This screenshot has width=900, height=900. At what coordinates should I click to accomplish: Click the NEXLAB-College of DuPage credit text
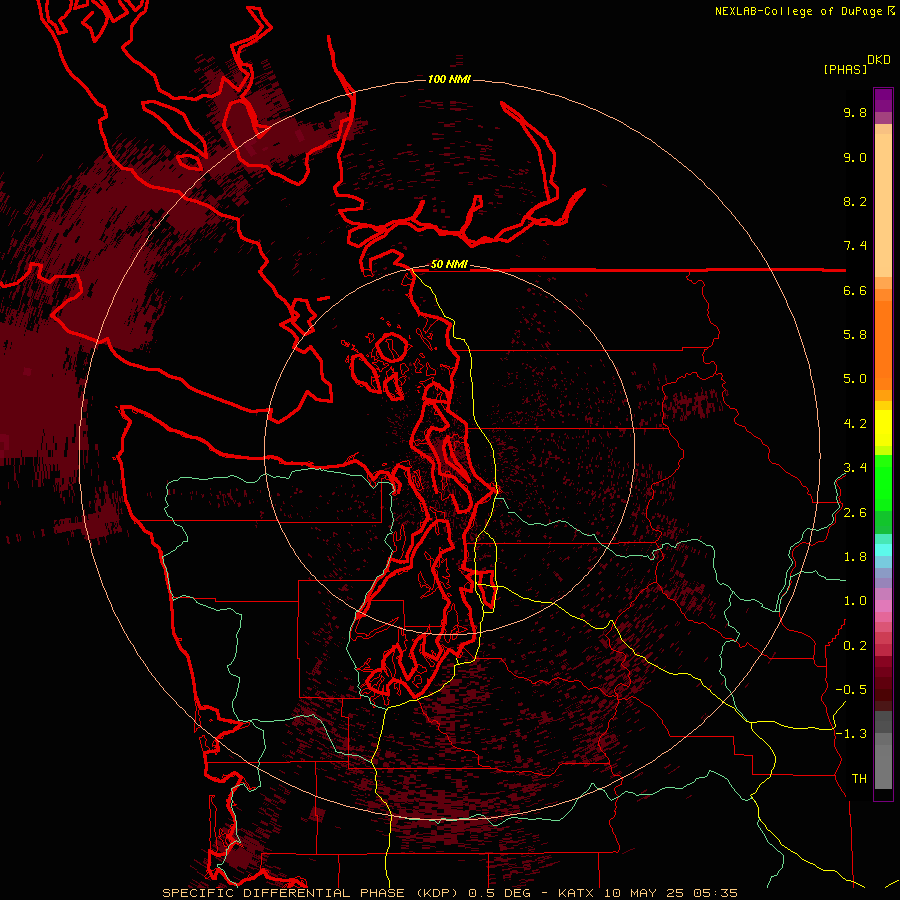point(798,11)
